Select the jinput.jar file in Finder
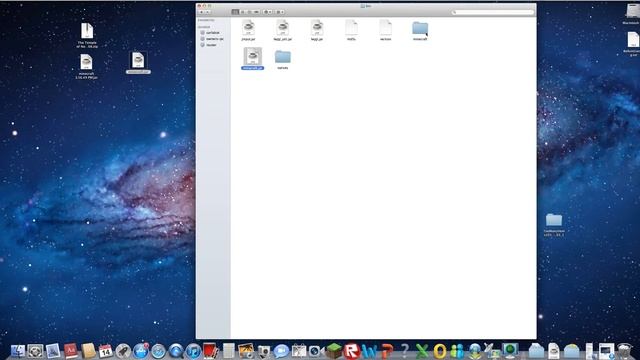This screenshot has width=640, height=360. point(248,31)
